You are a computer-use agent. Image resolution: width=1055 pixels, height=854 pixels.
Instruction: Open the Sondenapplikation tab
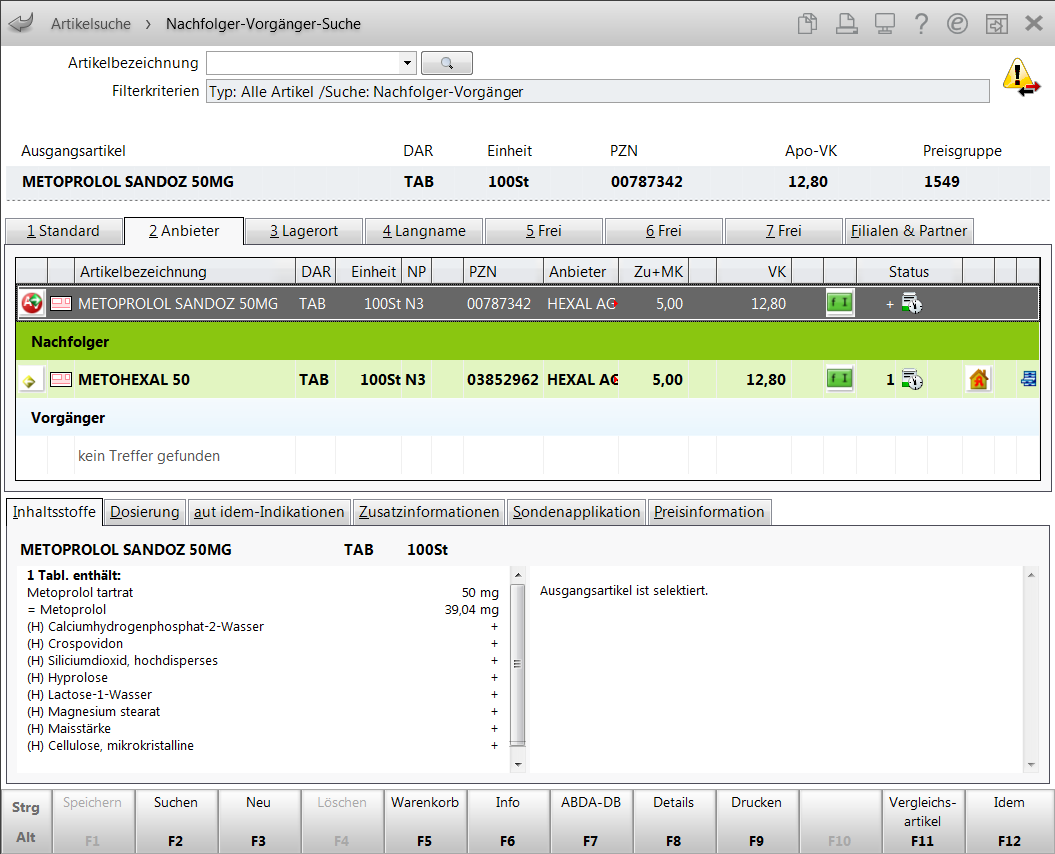[x=577, y=512]
